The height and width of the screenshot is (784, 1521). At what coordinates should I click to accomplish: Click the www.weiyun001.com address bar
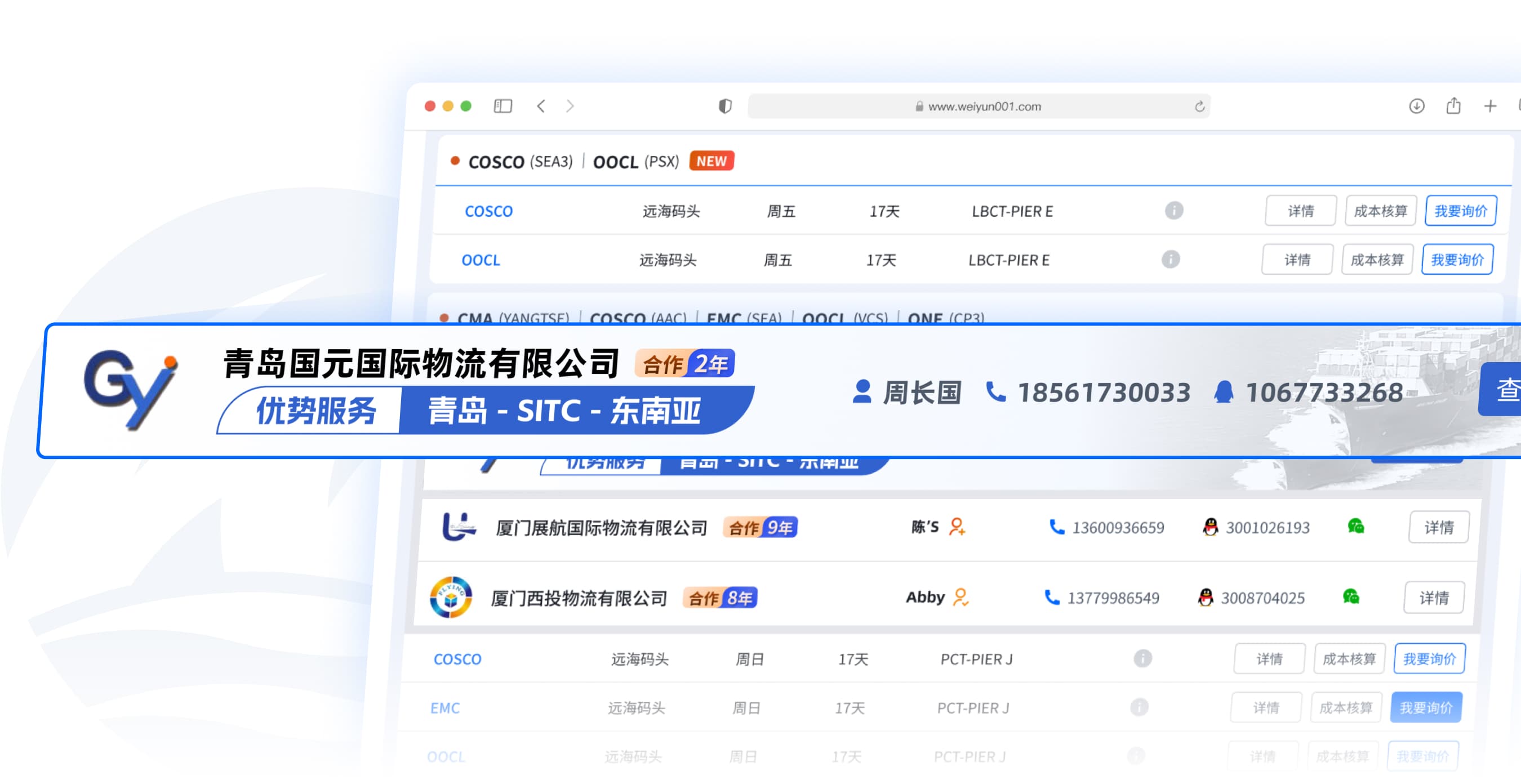pos(979,106)
